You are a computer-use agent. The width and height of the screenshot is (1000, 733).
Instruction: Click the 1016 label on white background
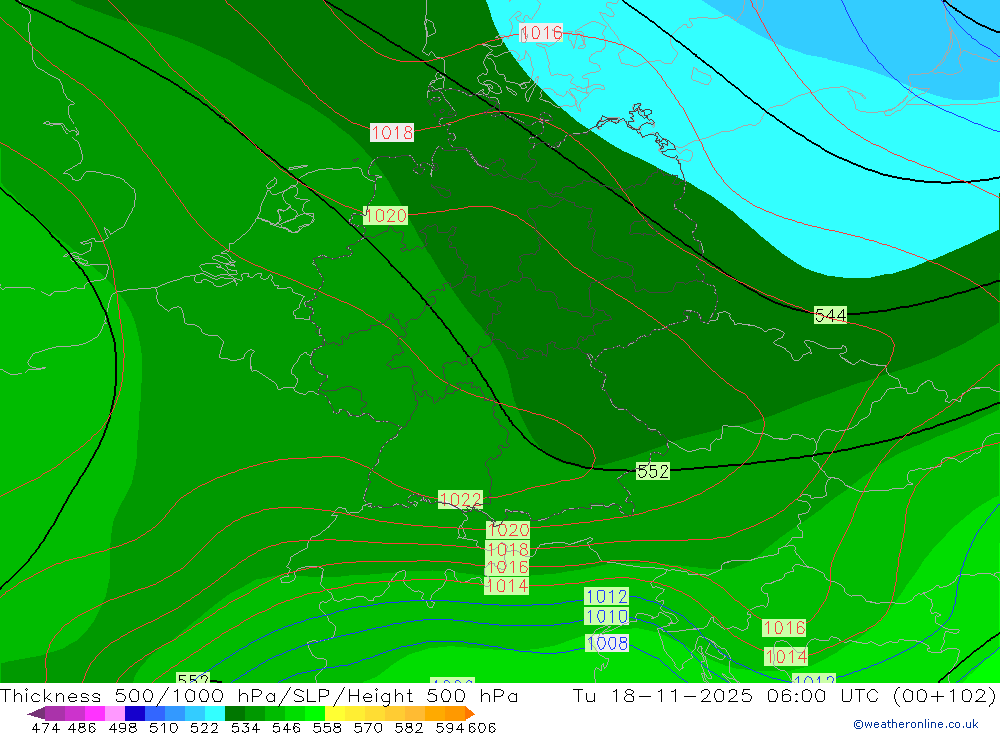[541, 33]
